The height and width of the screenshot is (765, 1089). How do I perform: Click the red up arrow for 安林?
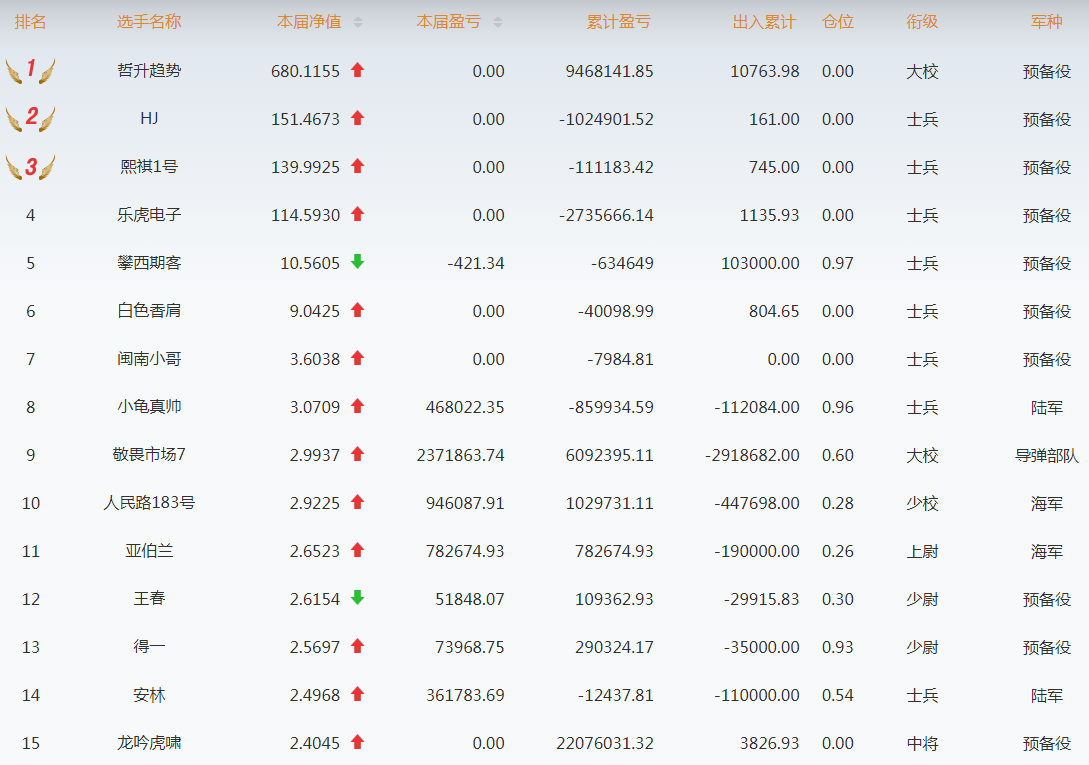[358, 693]
